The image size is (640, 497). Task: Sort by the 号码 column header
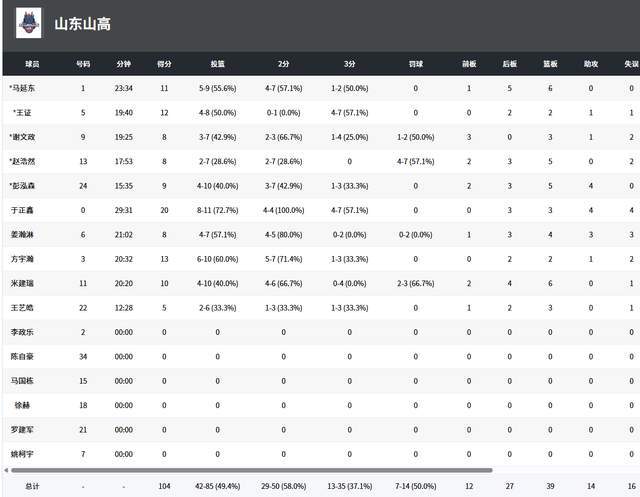82,63
